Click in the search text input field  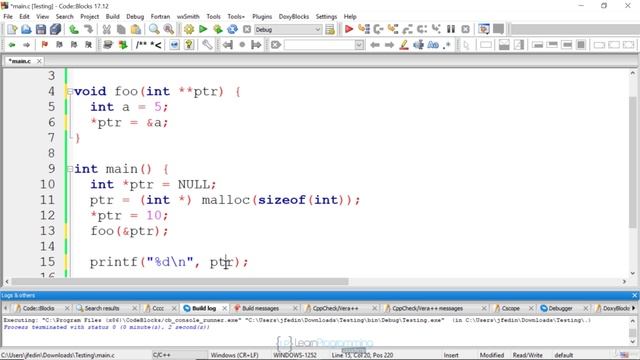point(320,45)
